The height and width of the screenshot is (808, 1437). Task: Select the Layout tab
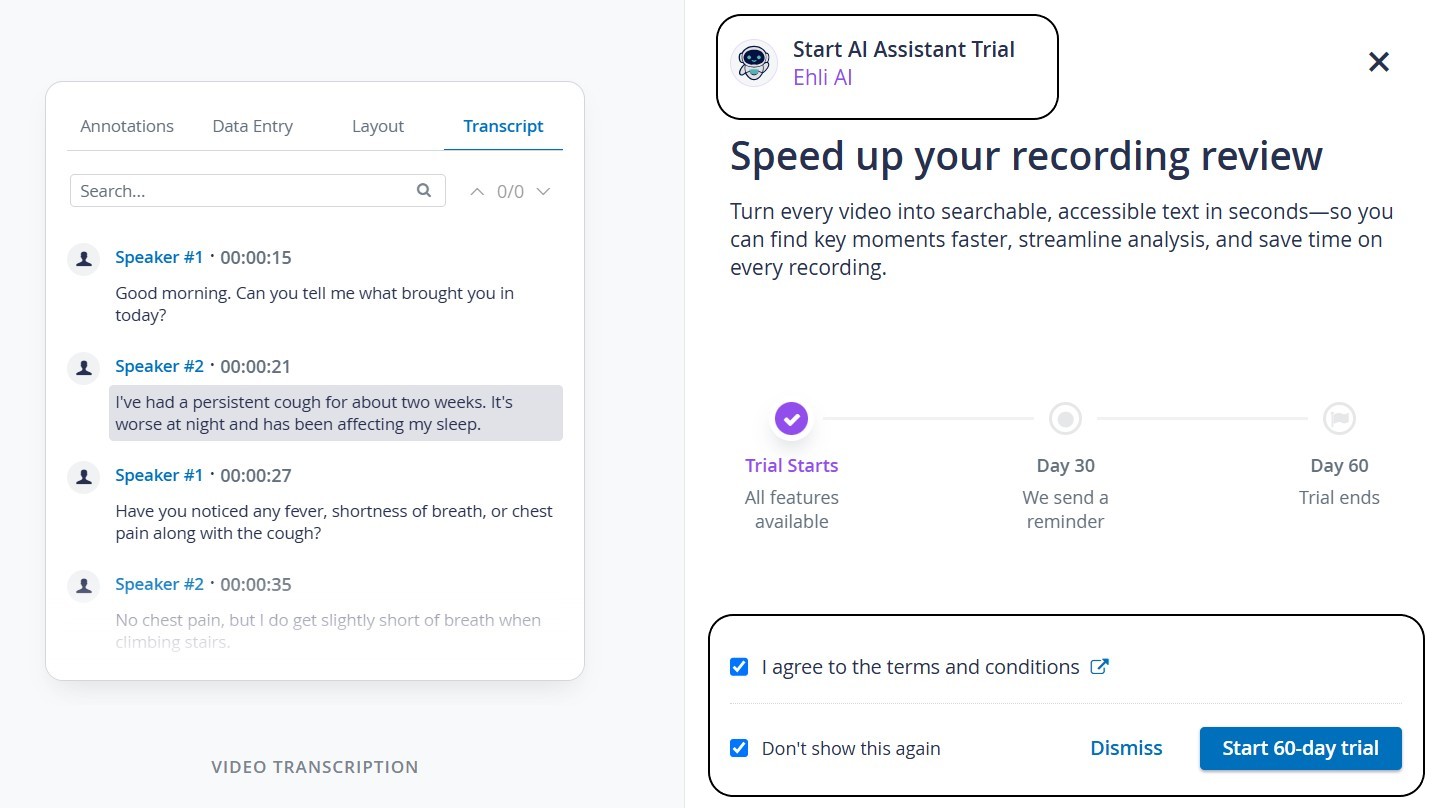tap(378, 126)
